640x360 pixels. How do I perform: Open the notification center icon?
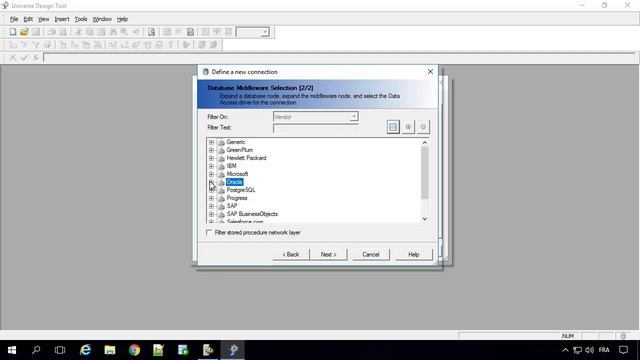623,350
